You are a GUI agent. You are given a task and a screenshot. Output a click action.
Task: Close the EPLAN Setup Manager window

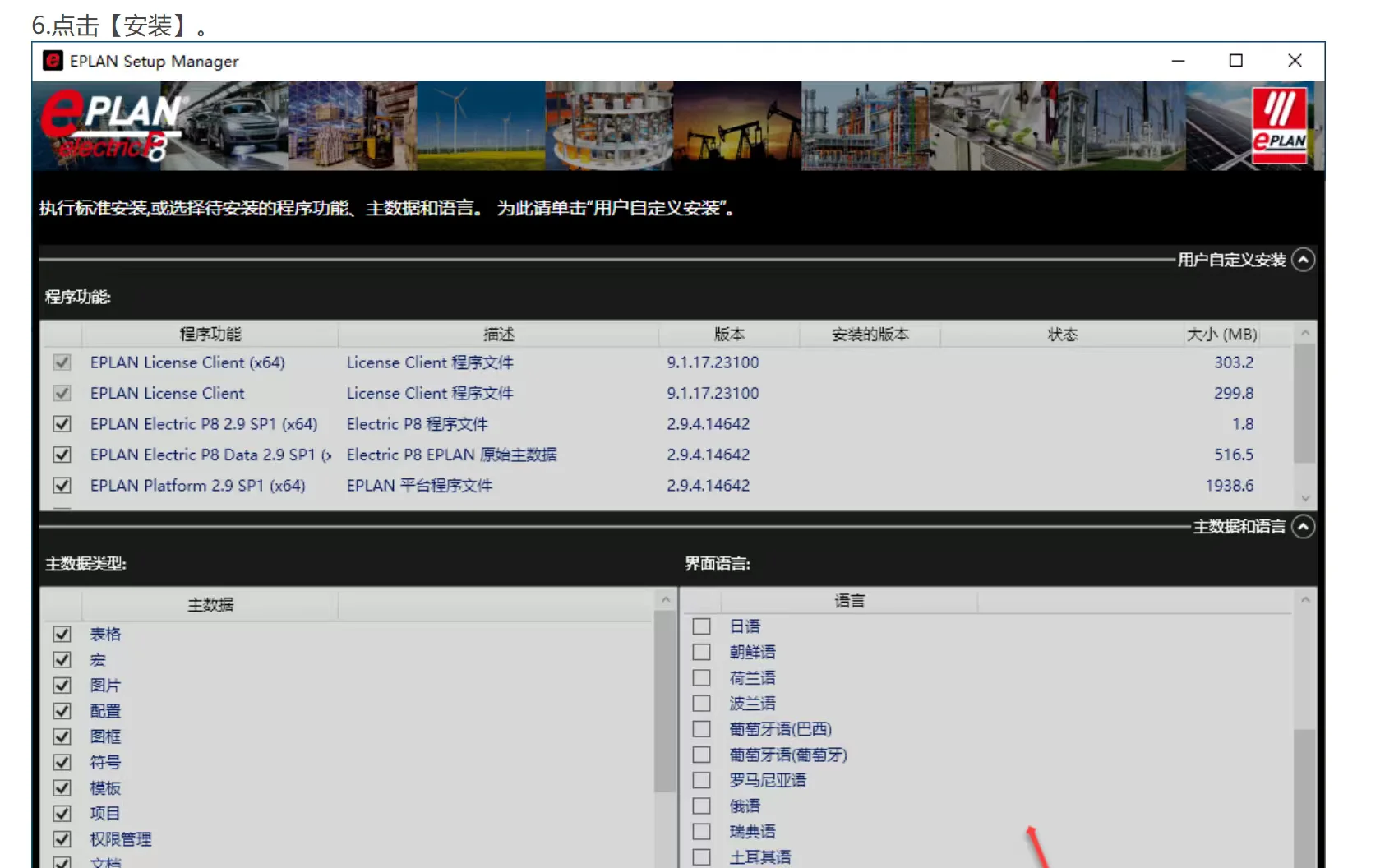(1295, 61)
